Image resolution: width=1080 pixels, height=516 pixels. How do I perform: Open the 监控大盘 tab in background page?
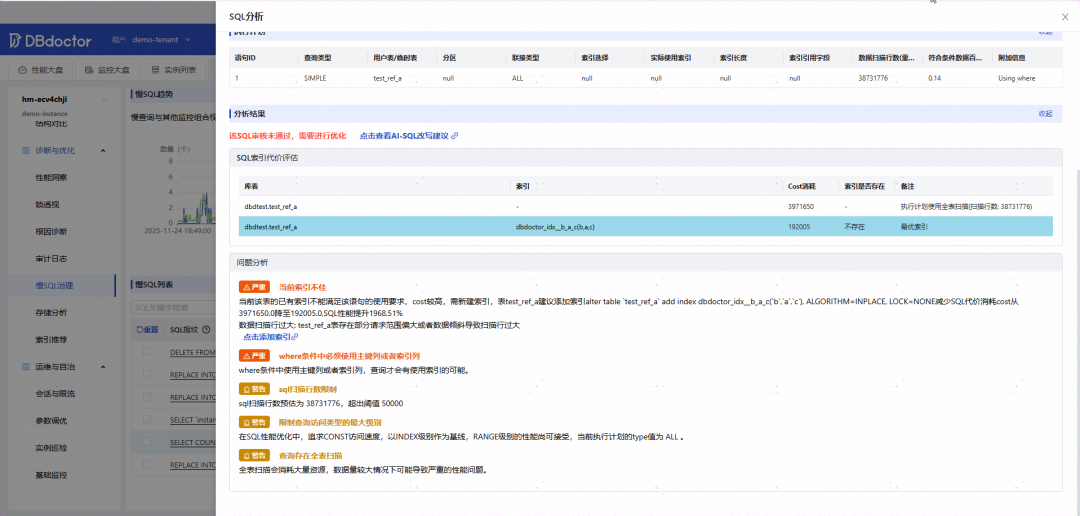pos(108,70)
